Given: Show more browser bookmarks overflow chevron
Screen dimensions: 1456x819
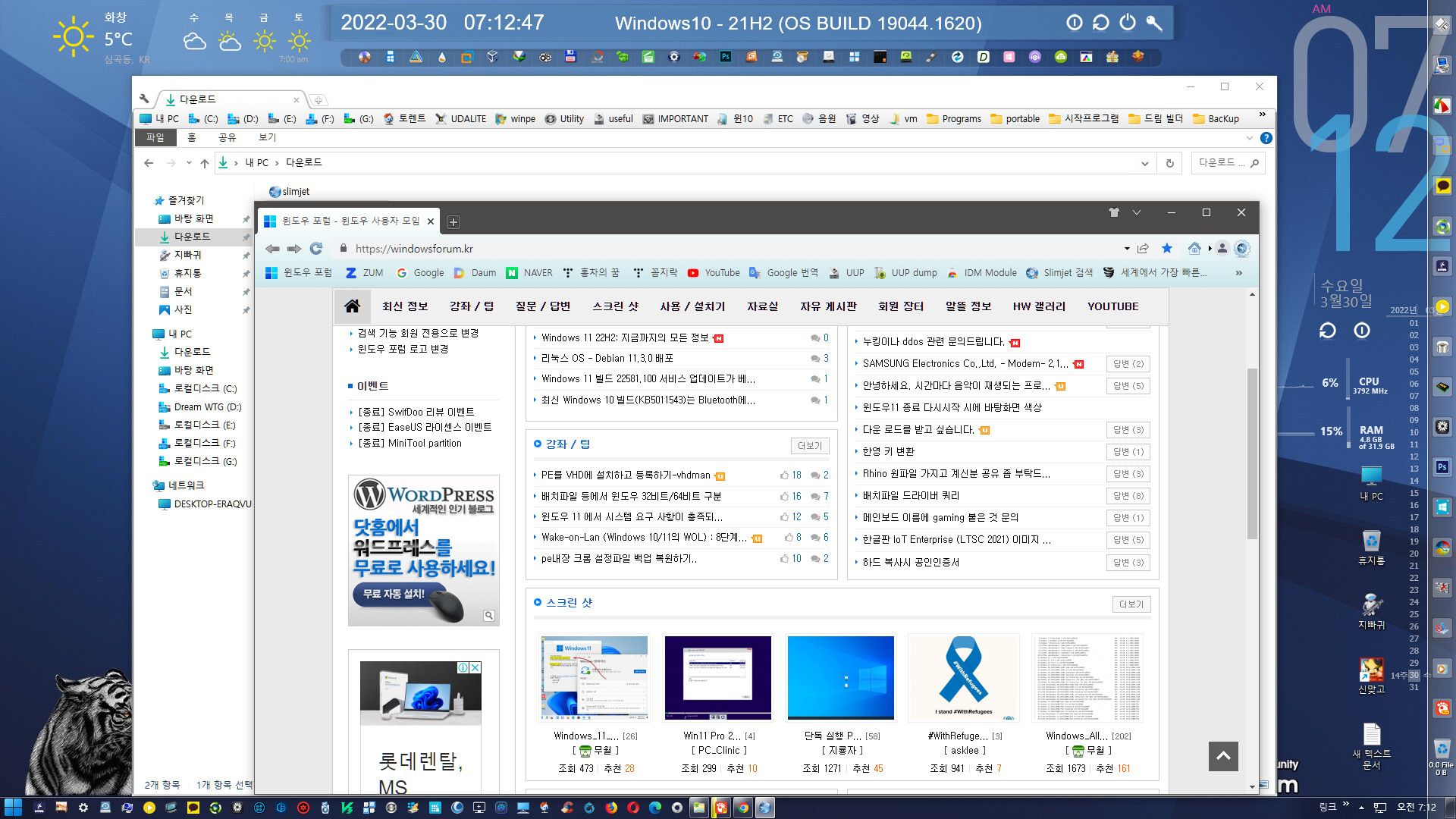Looking at the screenshot, I should [x=1239, y=273].
